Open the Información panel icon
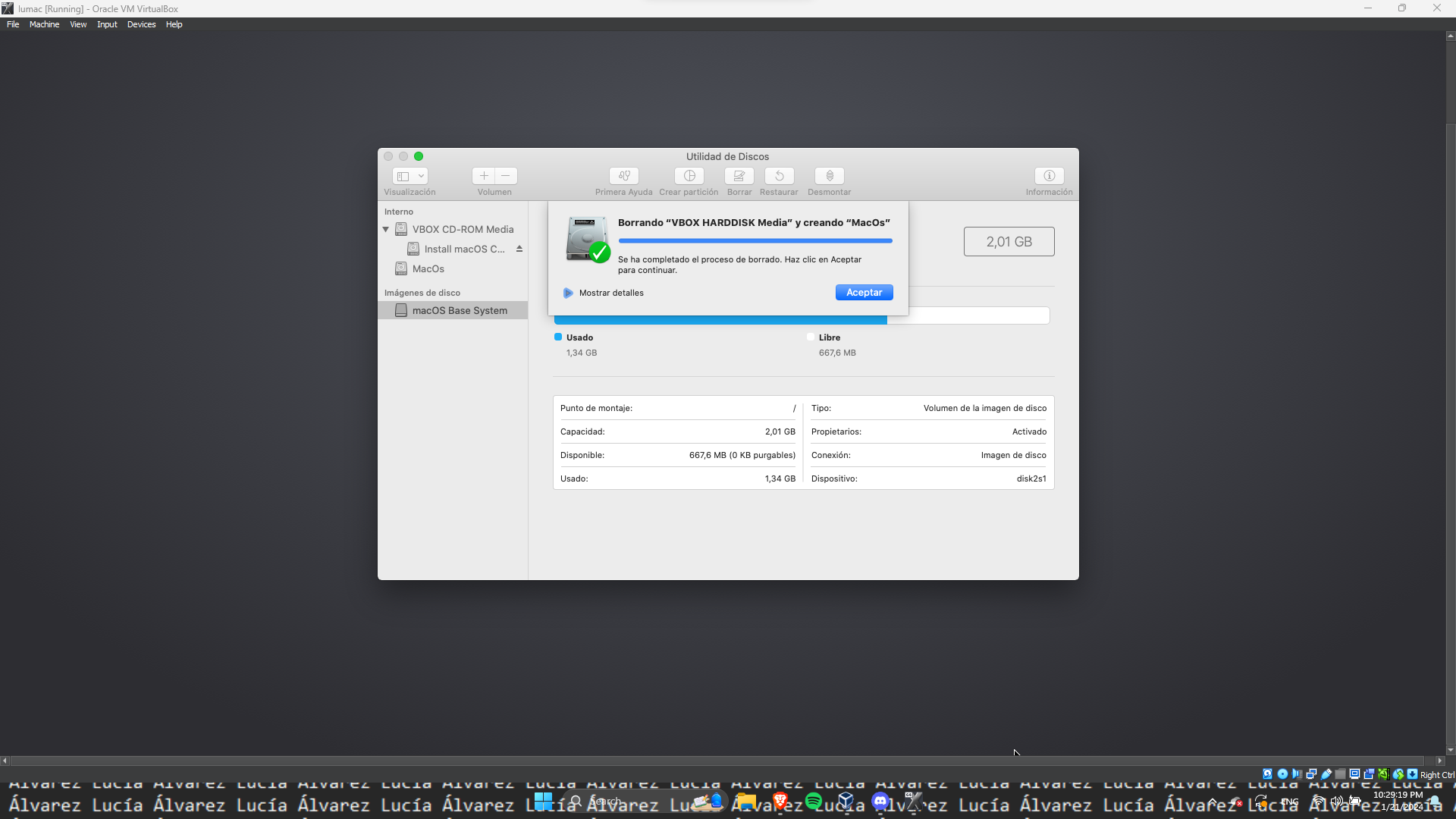This screenshot has width=1456, height=819. 1049,176
